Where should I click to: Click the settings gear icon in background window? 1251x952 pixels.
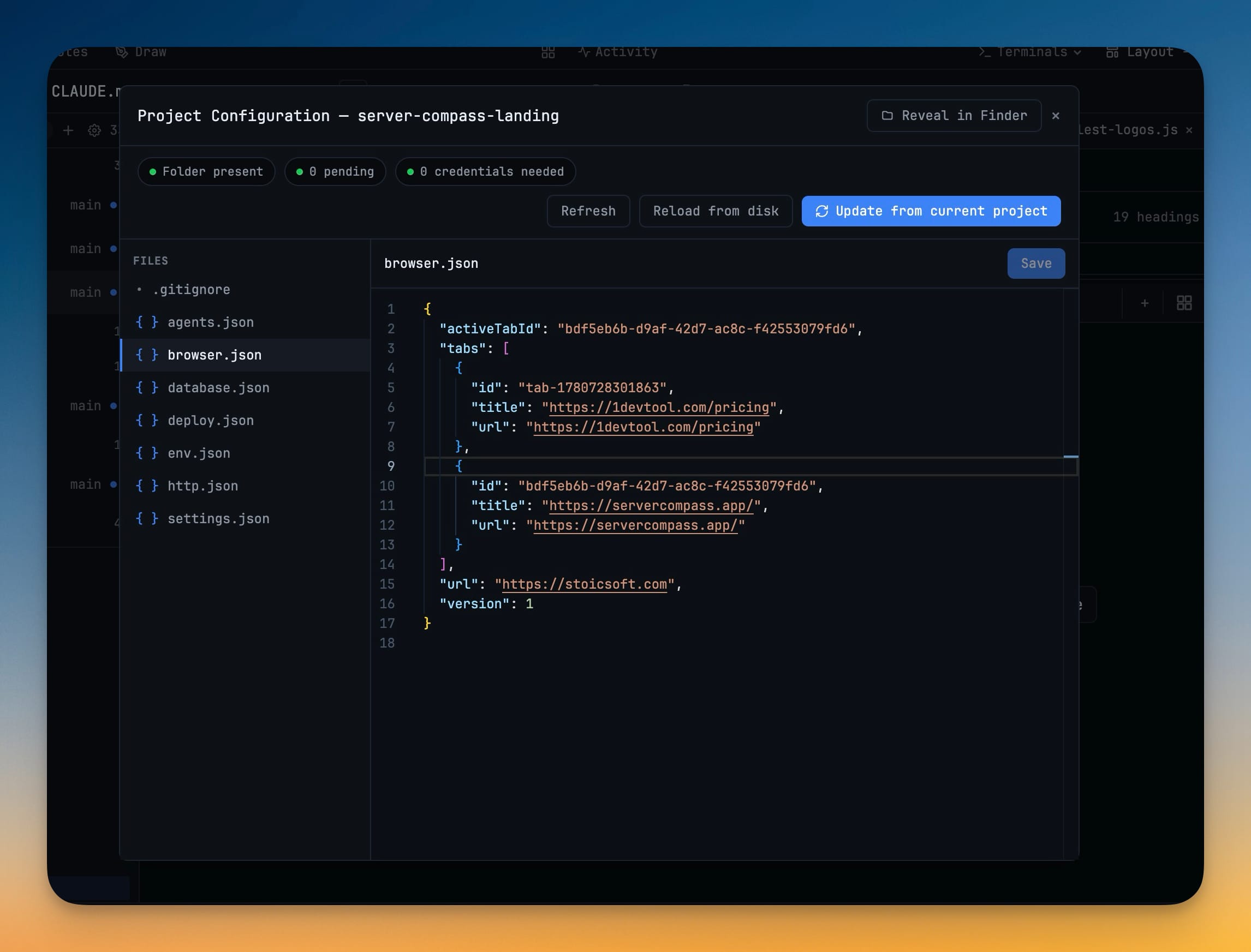[x=94, y=130]
